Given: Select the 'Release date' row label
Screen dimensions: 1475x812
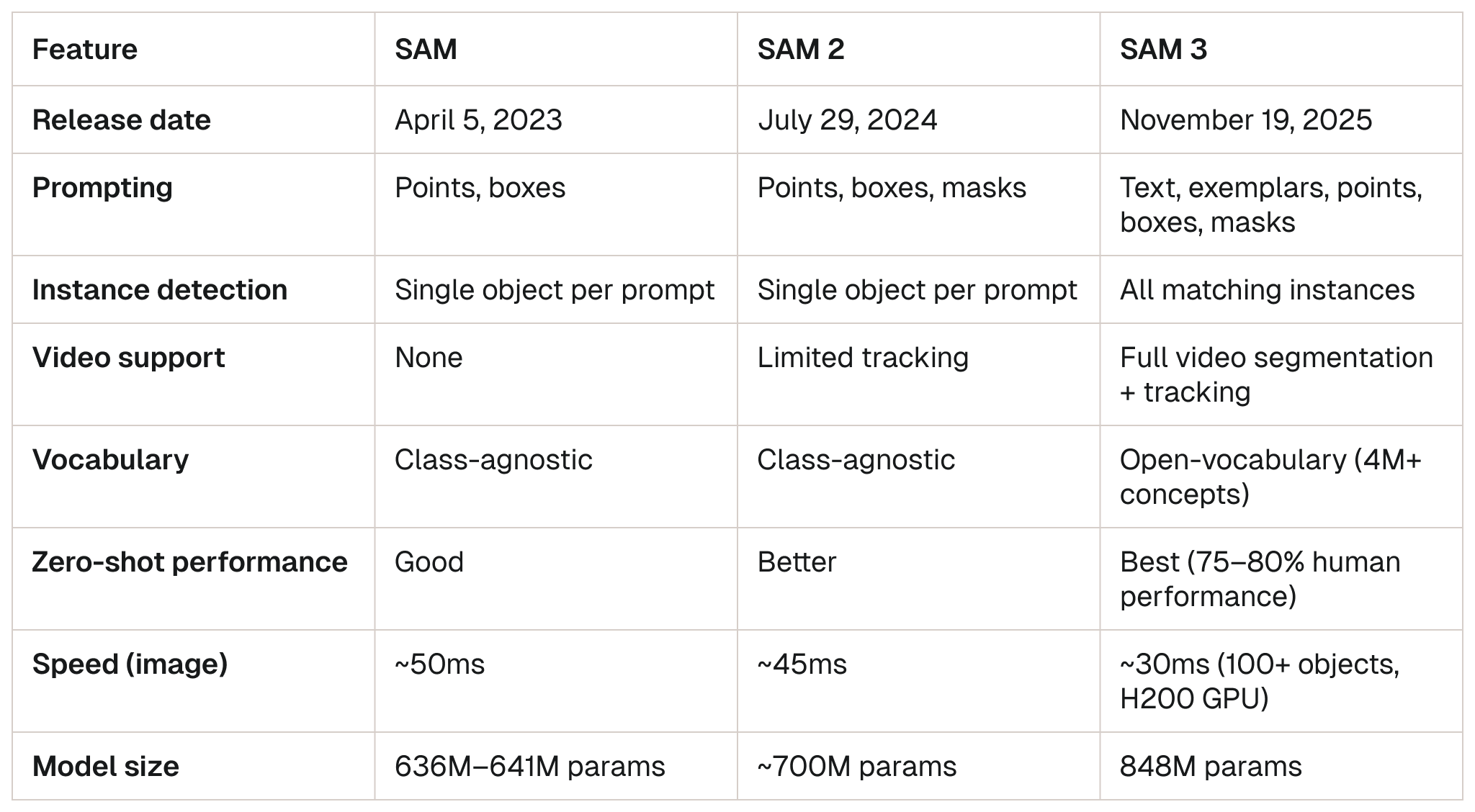Looking at the screenshot, I should pos(121,119).
